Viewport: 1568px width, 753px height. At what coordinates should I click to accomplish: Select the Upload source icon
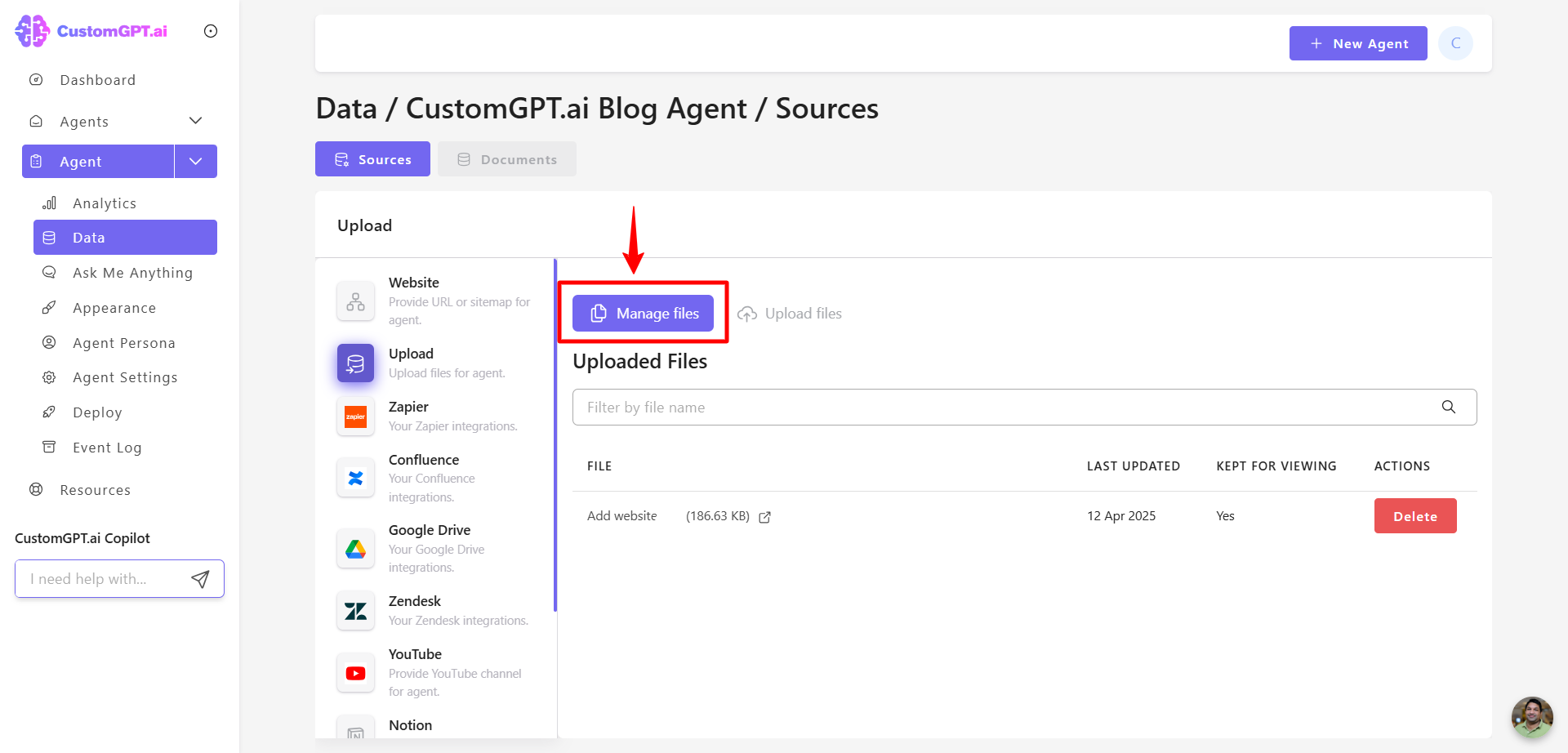[355, 363]
